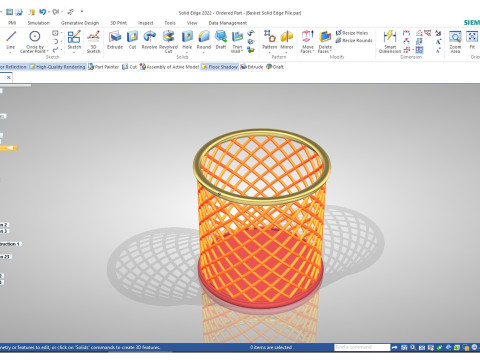Click the '0 items are selected' status text

click(271, 347)
